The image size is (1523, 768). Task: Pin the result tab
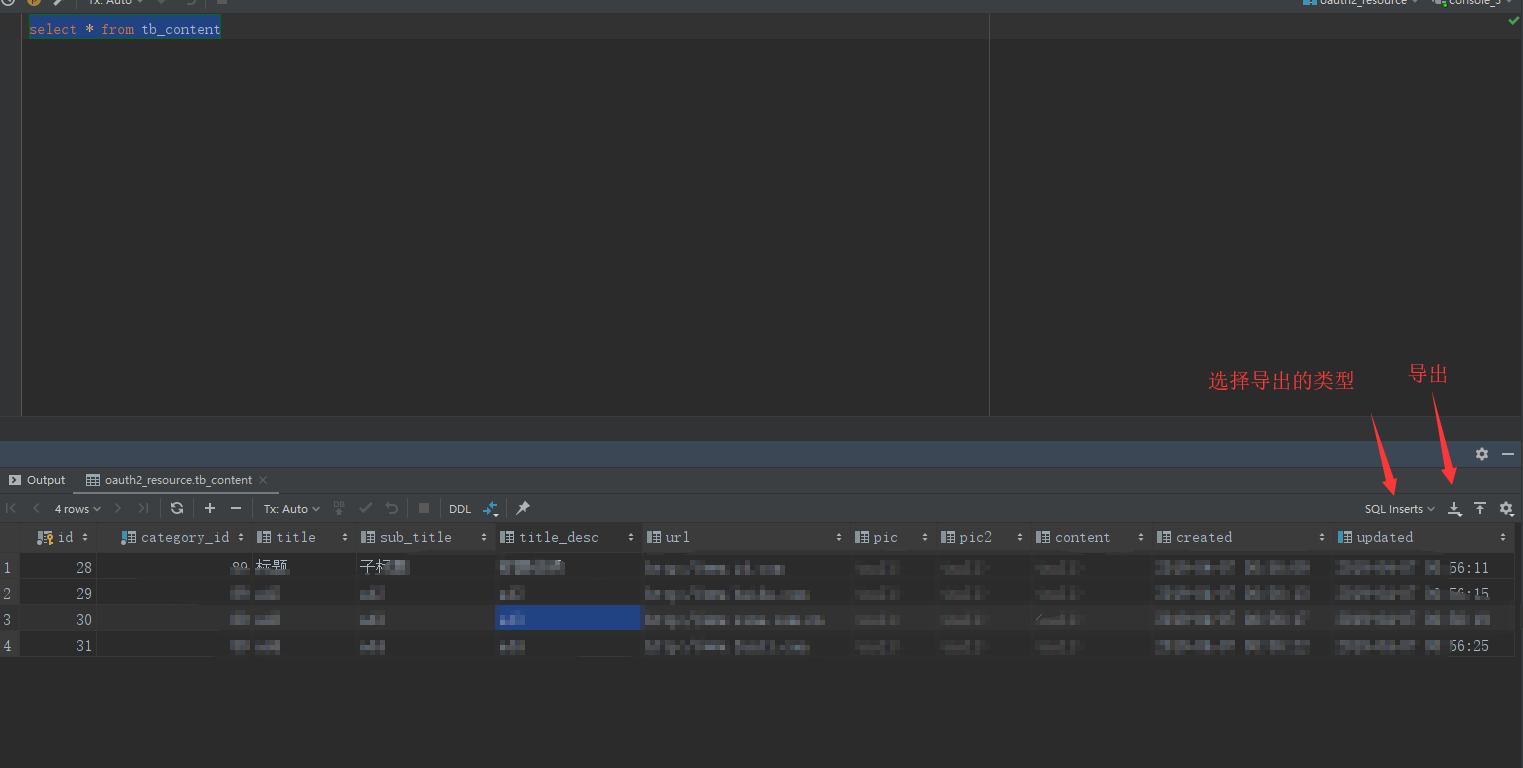522,509
